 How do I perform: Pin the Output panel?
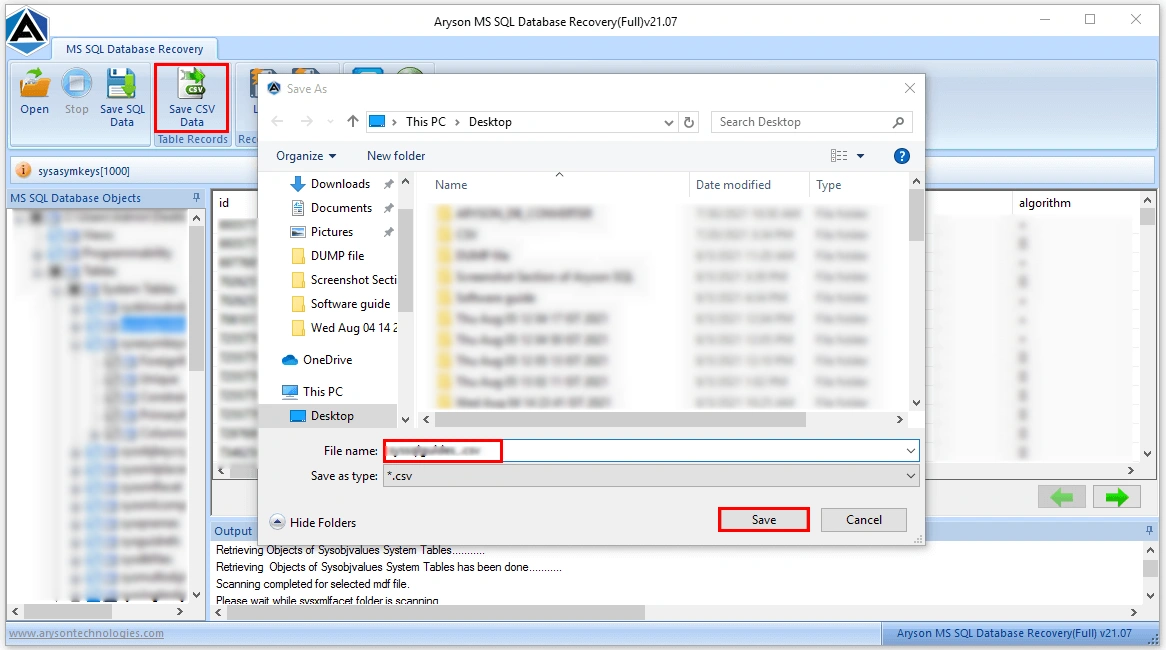point(1150,530)
